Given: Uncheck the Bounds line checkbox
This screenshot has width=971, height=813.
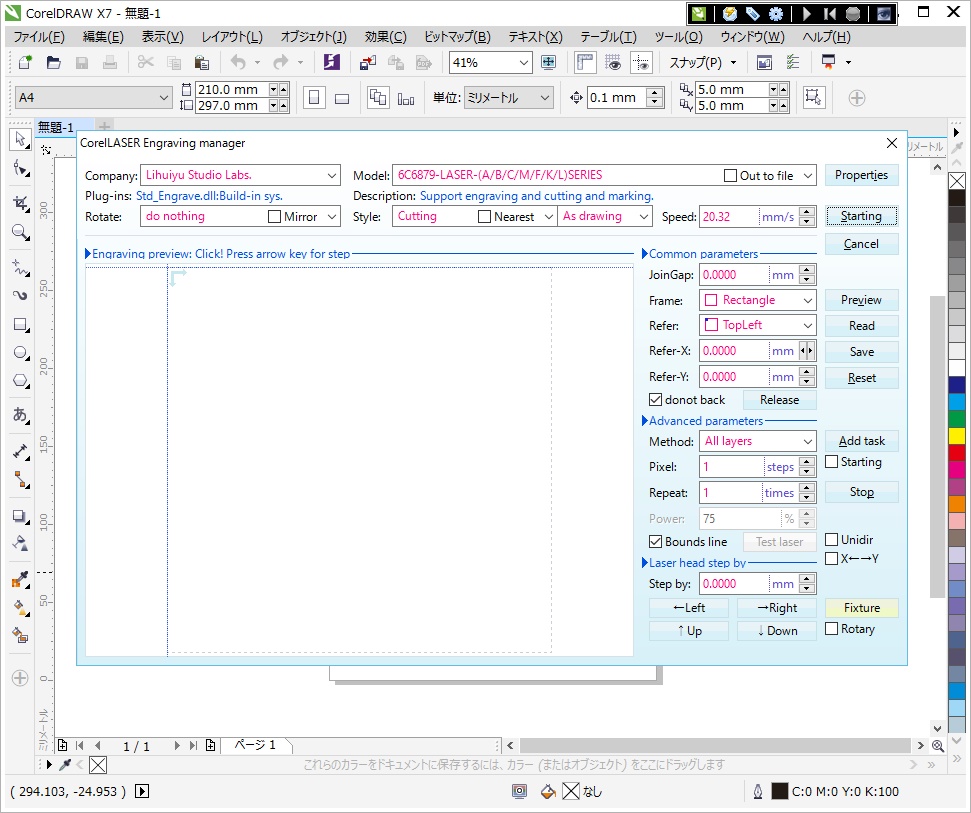Looking at the screenshot, I should tap(655, 542).
